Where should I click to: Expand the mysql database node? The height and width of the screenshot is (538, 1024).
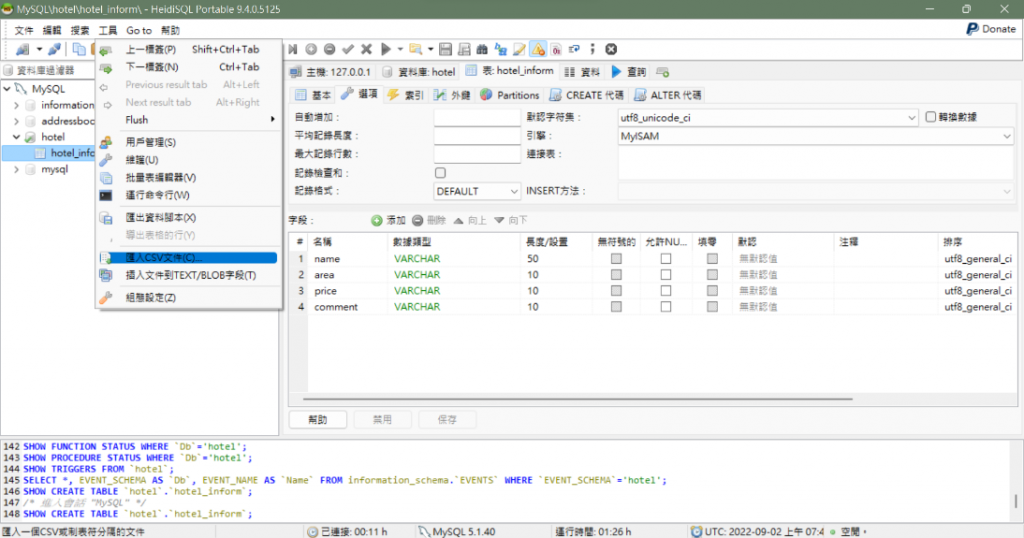coord(16,169)
